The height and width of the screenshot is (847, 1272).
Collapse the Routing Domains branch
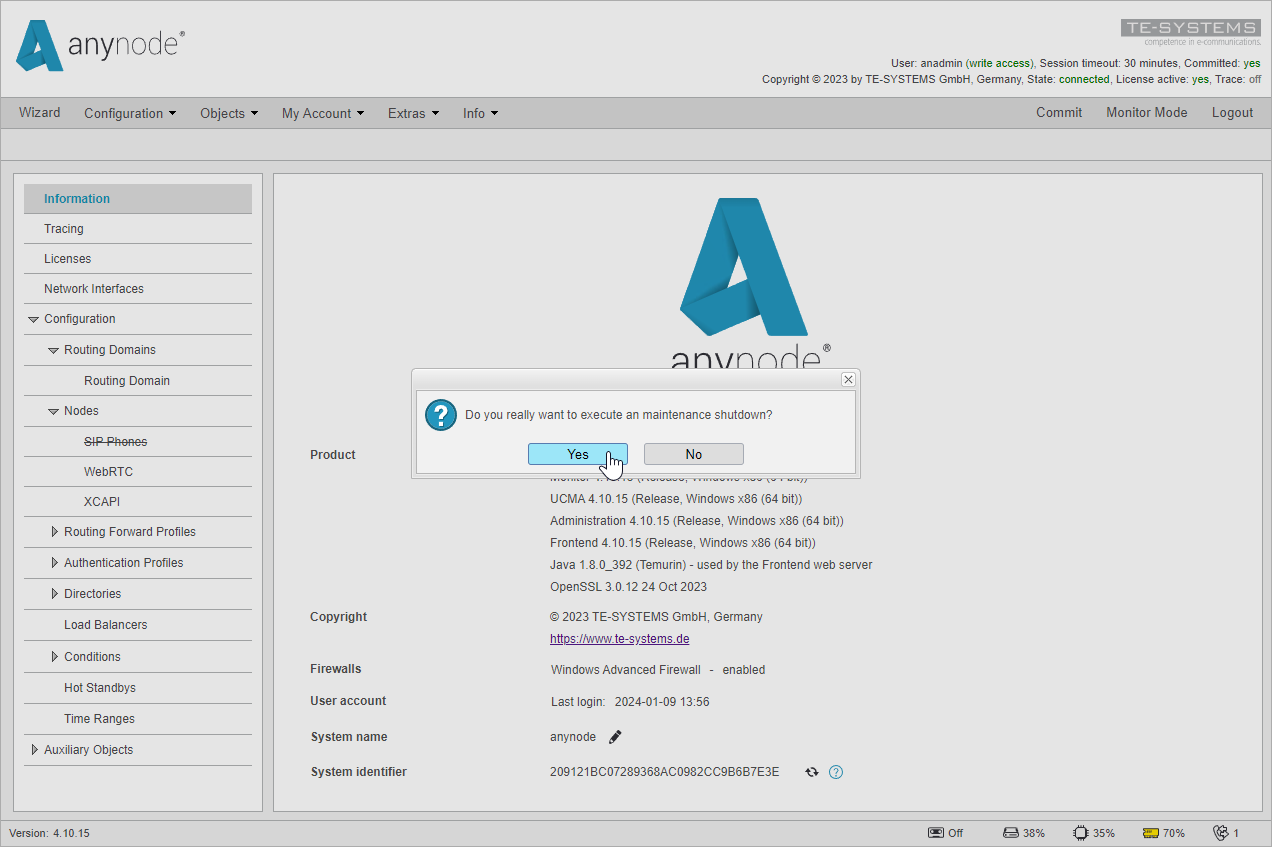(52, 350)
